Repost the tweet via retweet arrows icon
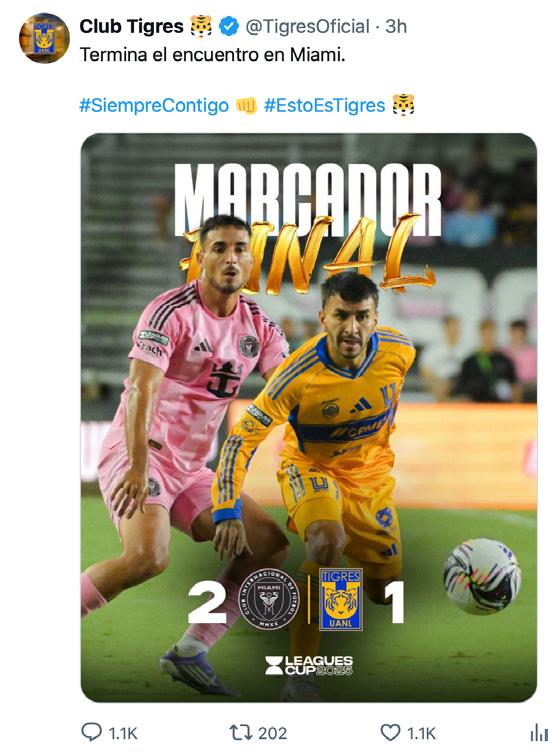 (x=241, y=732)
